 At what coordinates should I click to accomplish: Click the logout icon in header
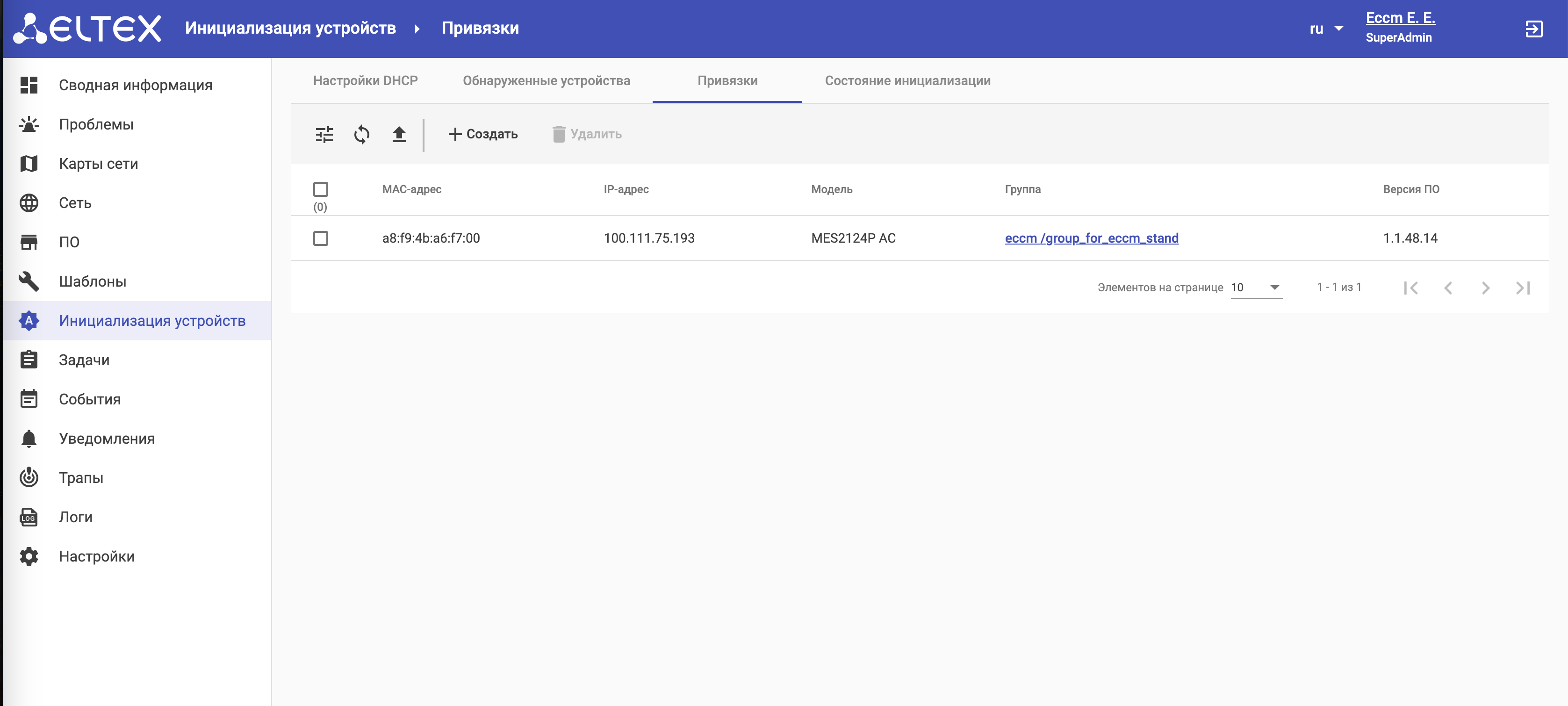[x=1533, y=29]
